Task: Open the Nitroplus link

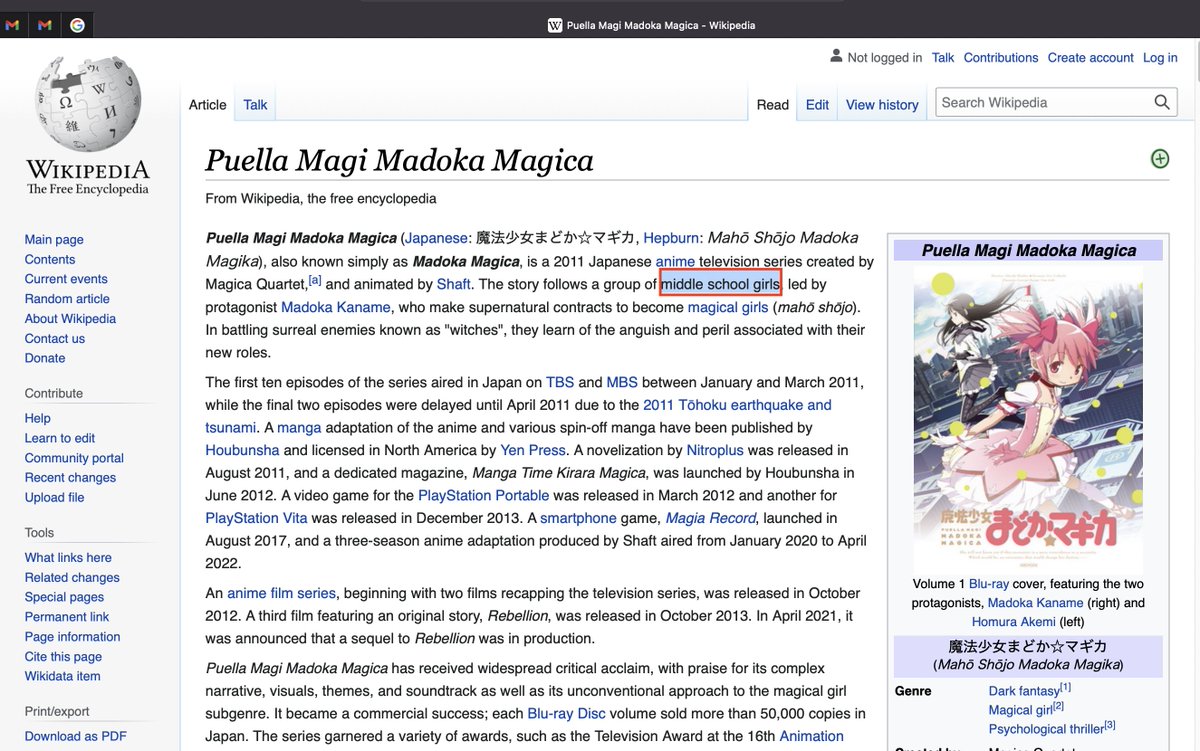Action: (x=715, y=450)
